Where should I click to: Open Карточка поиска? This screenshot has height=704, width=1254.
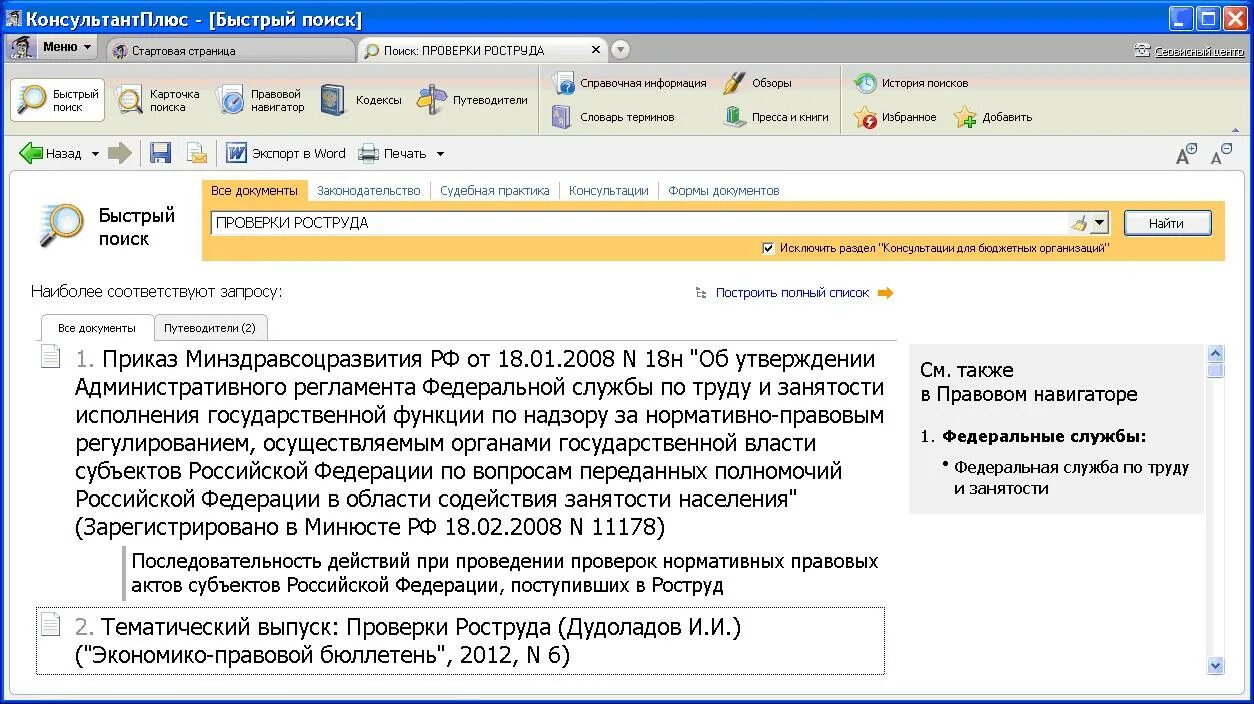157,100
